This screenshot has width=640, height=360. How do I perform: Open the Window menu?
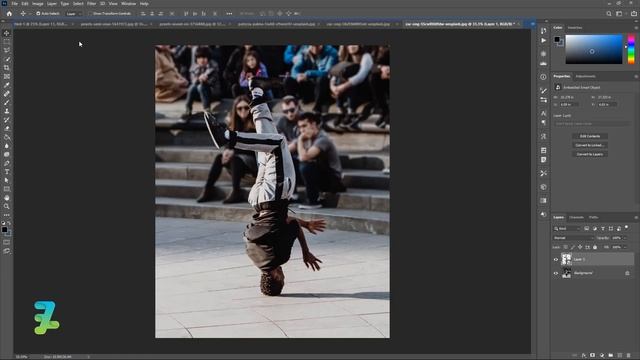(129, 4)
